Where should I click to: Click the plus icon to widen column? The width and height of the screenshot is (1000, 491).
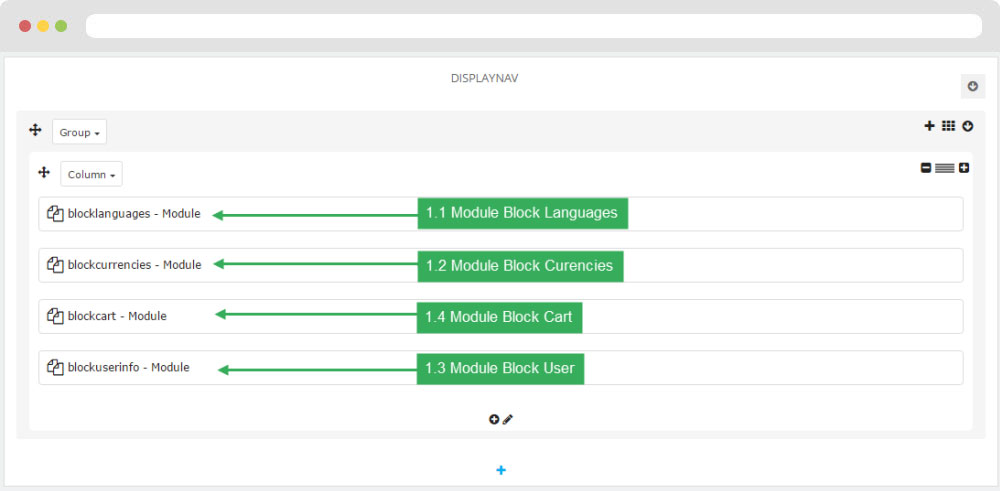[x=964, y=168]
